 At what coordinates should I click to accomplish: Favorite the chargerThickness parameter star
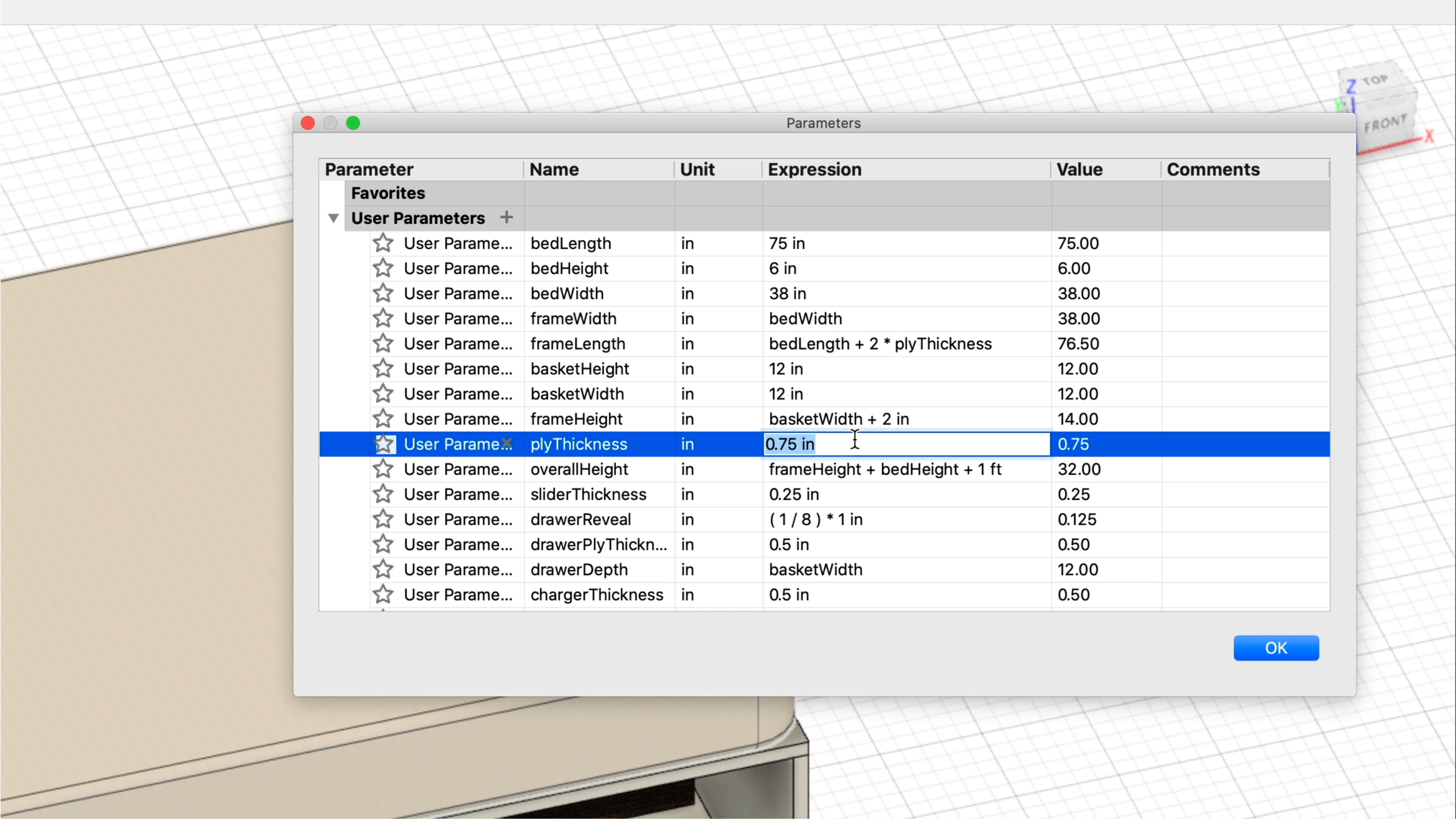point(383,595)
